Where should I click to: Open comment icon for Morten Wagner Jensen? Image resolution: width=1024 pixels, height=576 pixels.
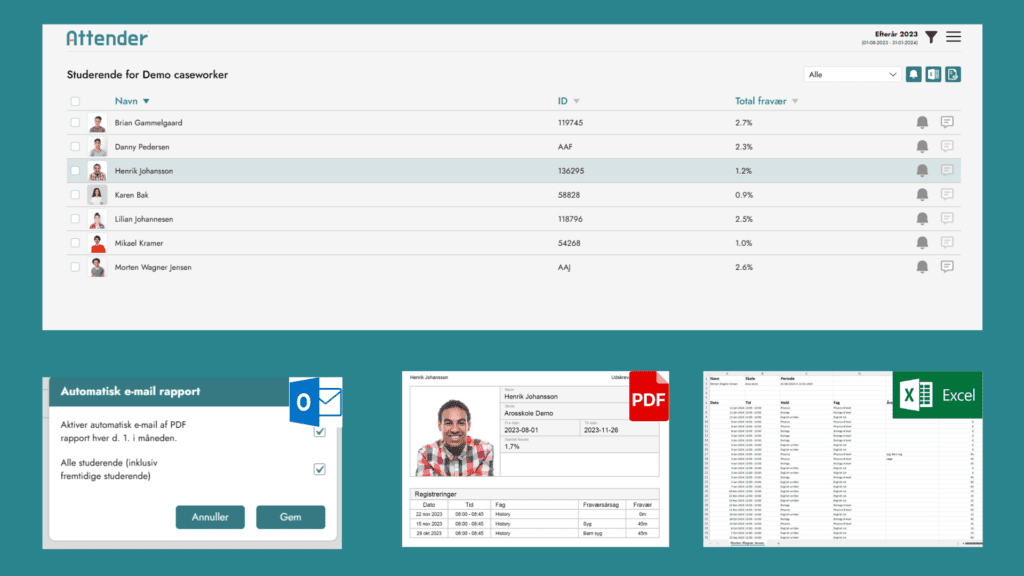(x=946, y=267)
